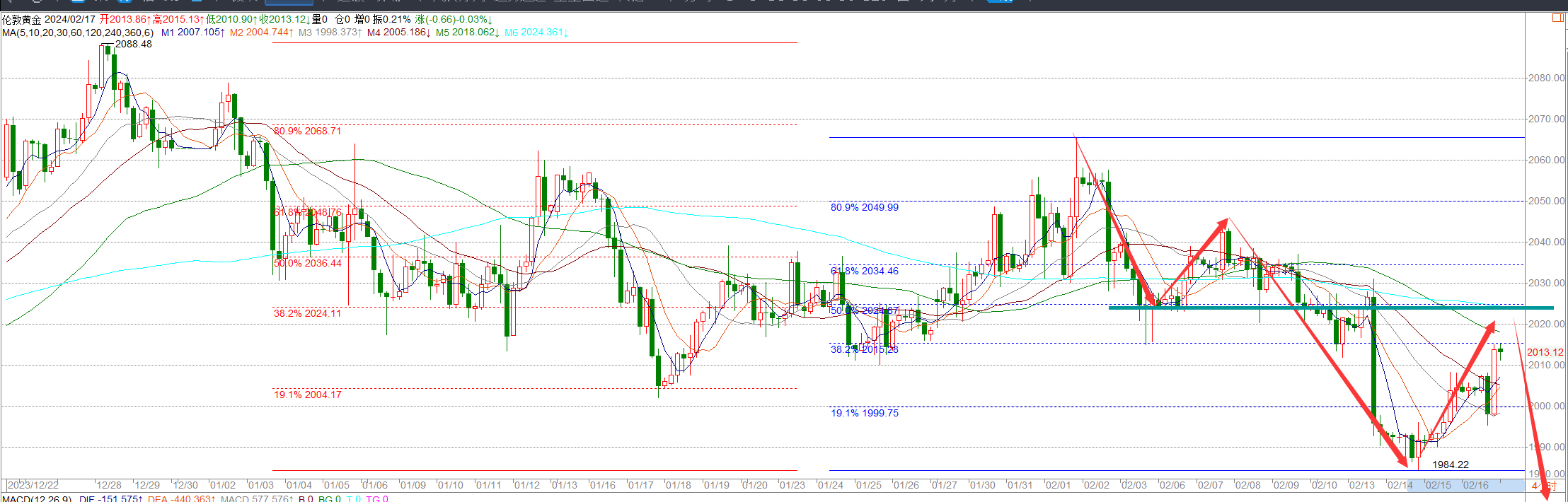Open the MA(5,10,20,30,60,120,240,360,6) indicator label

78,33
